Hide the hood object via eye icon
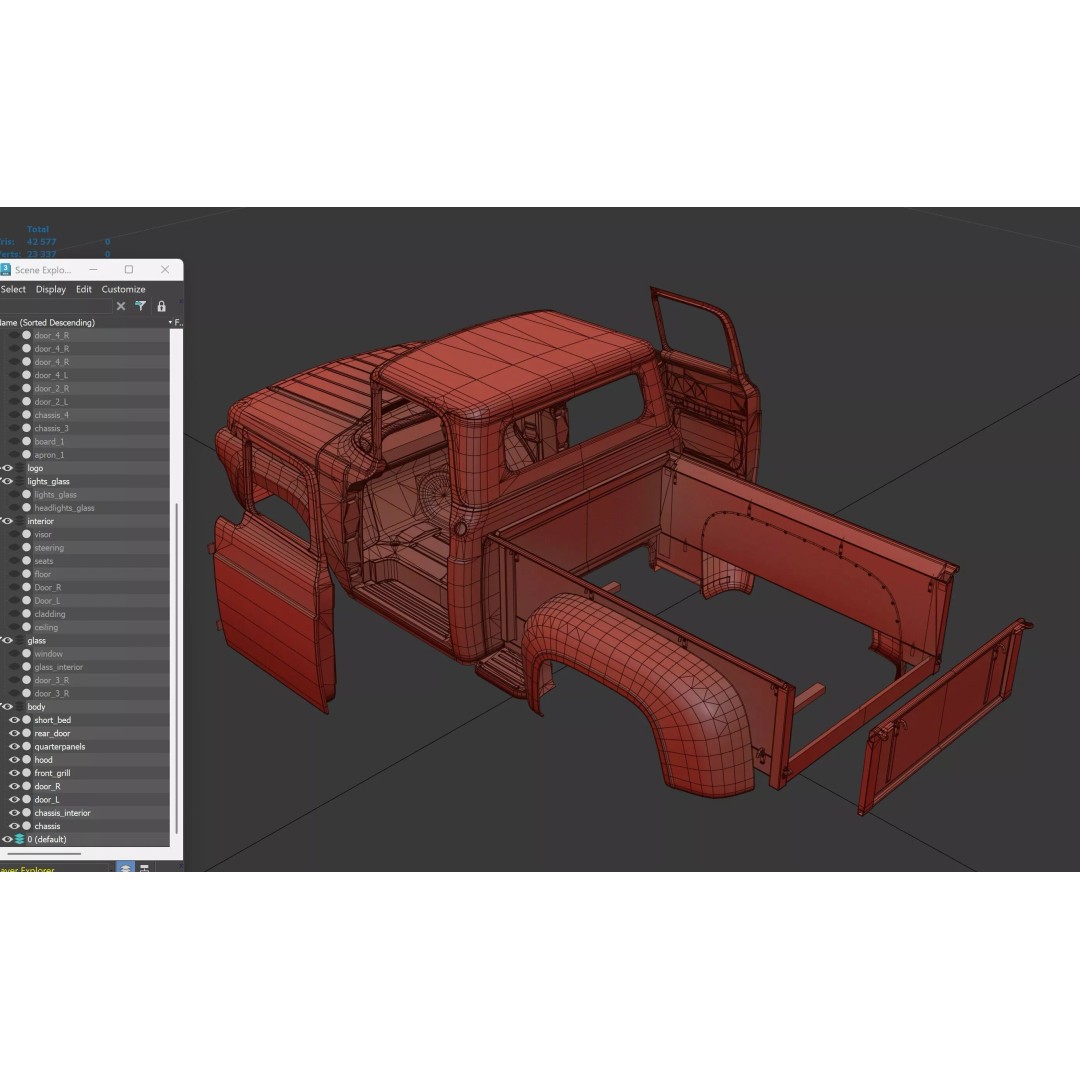The width and height of the screenshot is (1080, 1080). click(14, 760)
